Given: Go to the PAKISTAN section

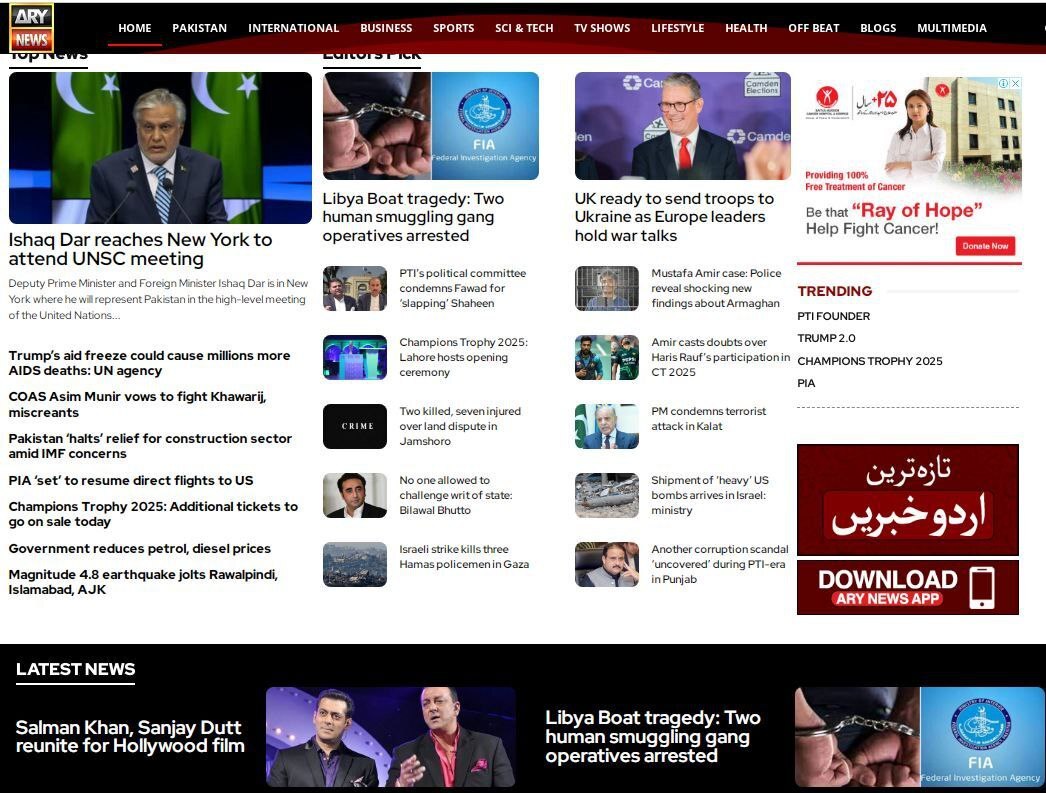Looking at the screenshot, I should click(x=199, y=28).
